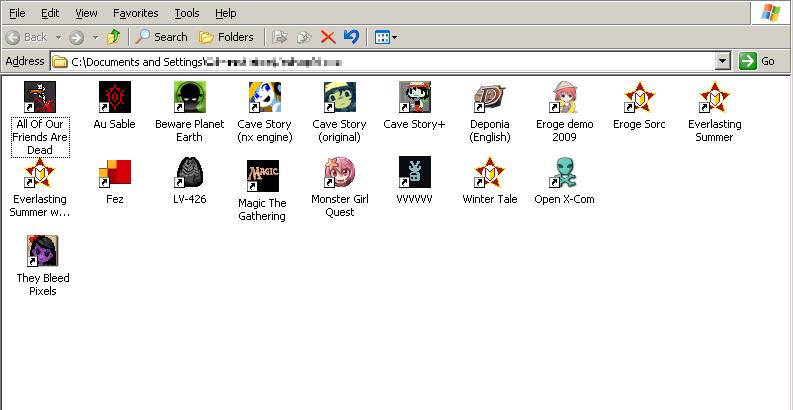Click the red Delete toolbar icon

click(x=328, y=37)
